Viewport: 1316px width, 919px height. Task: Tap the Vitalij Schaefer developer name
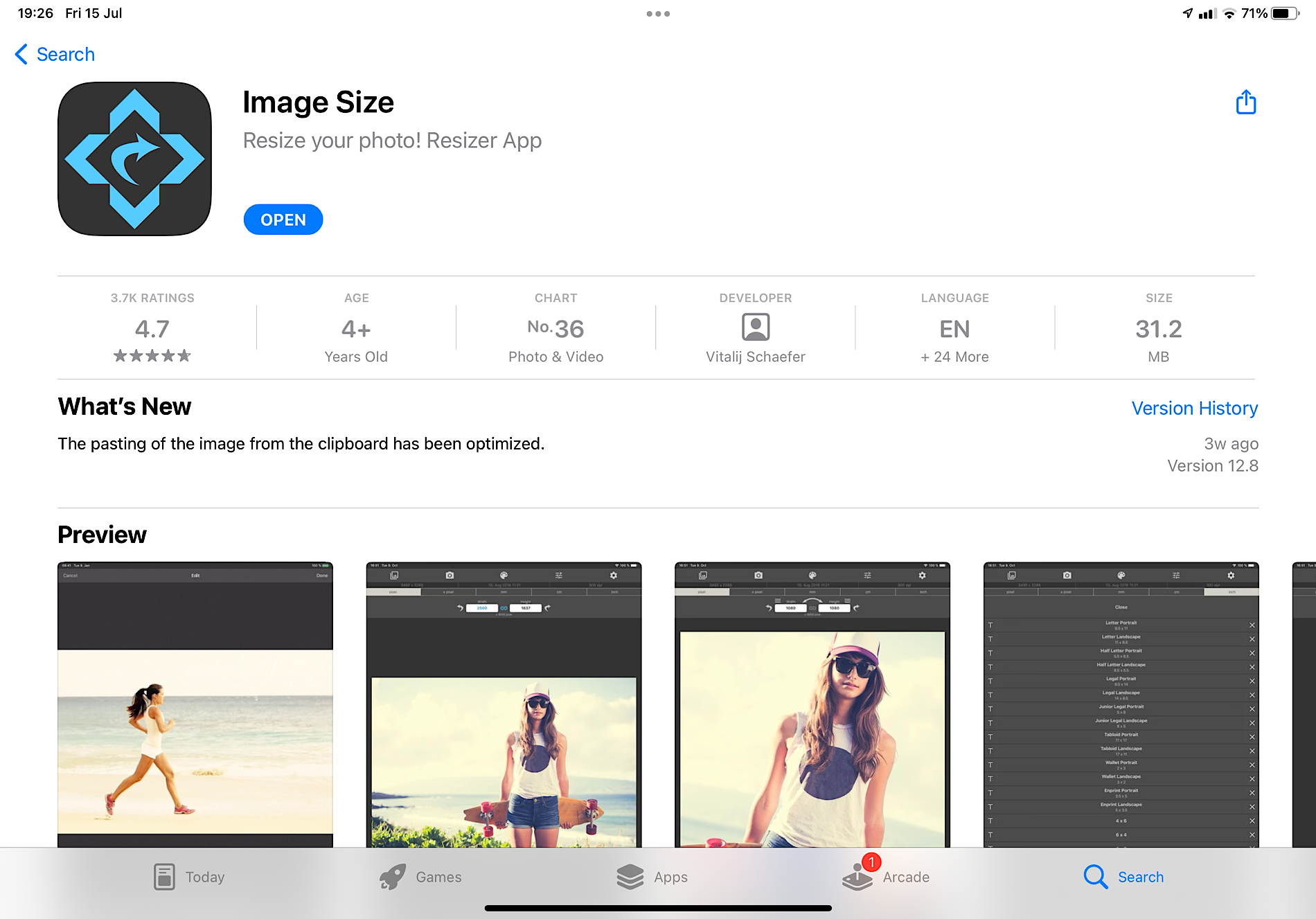click(755, 357)
